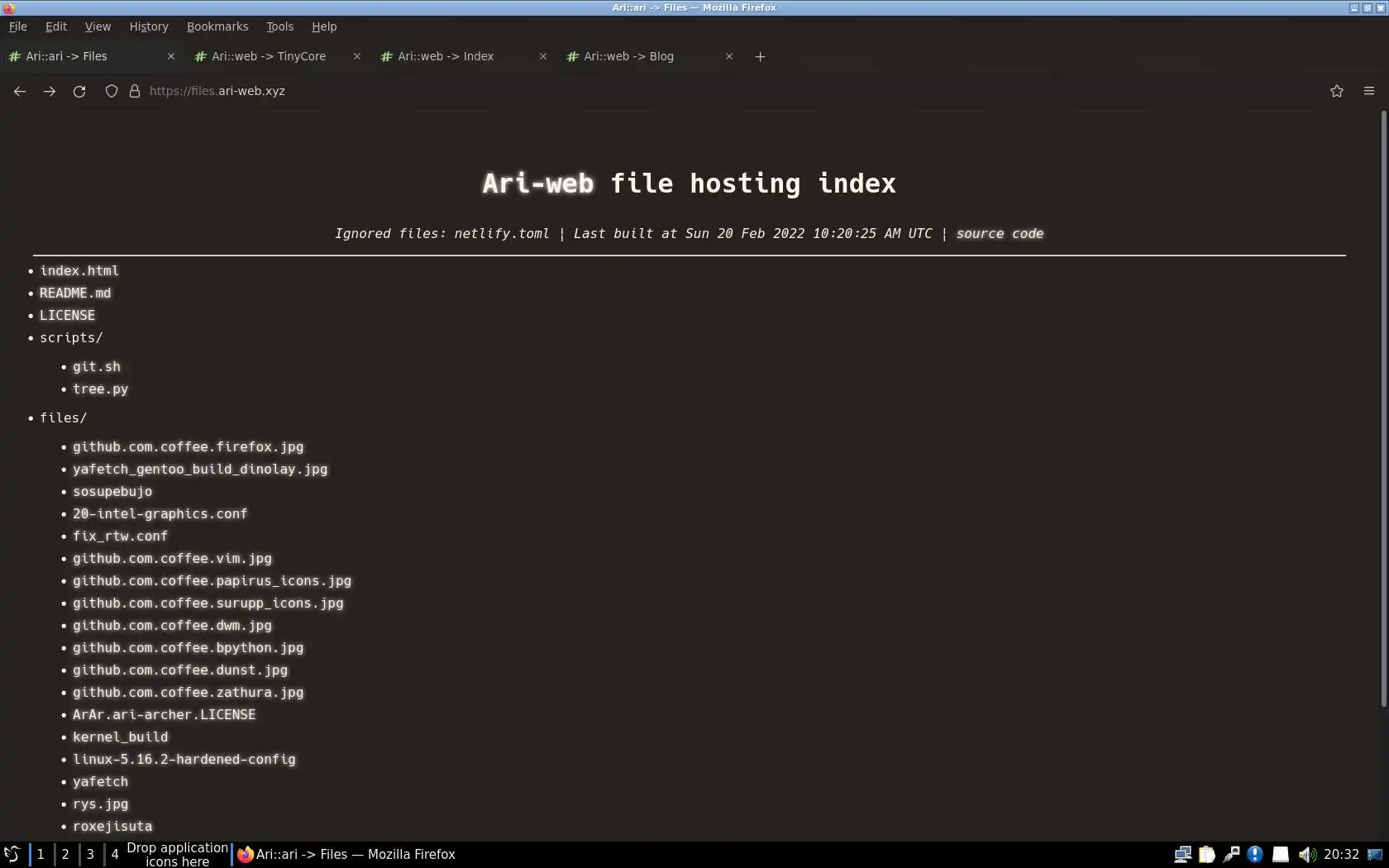The height and width of the screenshot is (868, 1389).
Task: Close the Ari::web -> TinyCore tab
Action: click(x=357, y=56)
